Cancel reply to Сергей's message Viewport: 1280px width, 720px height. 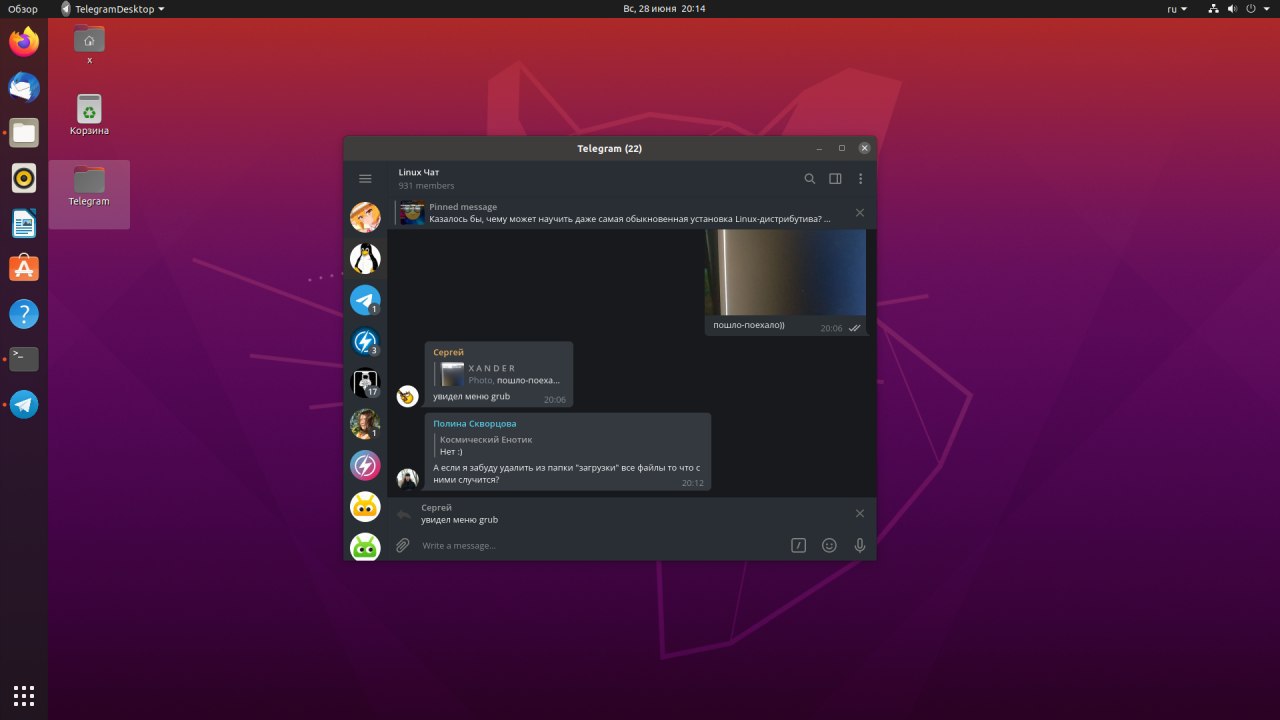[x=859, y=514]
